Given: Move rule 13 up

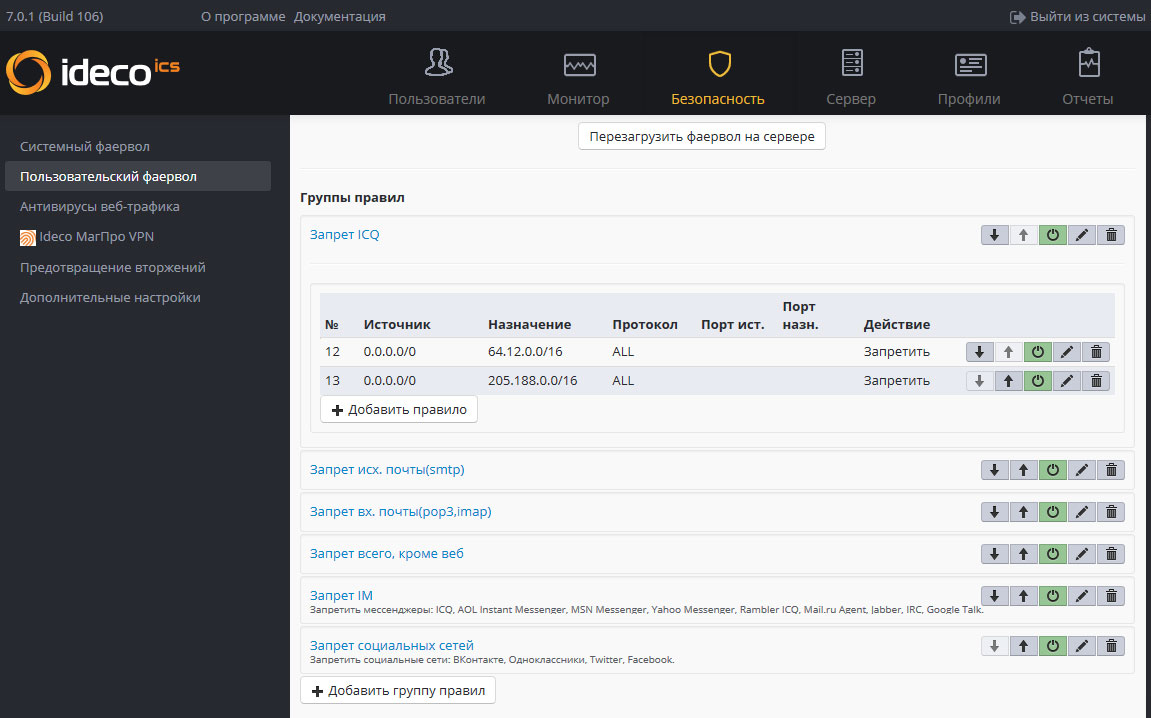Looking at the screenshot, I should click(1009, 381).
